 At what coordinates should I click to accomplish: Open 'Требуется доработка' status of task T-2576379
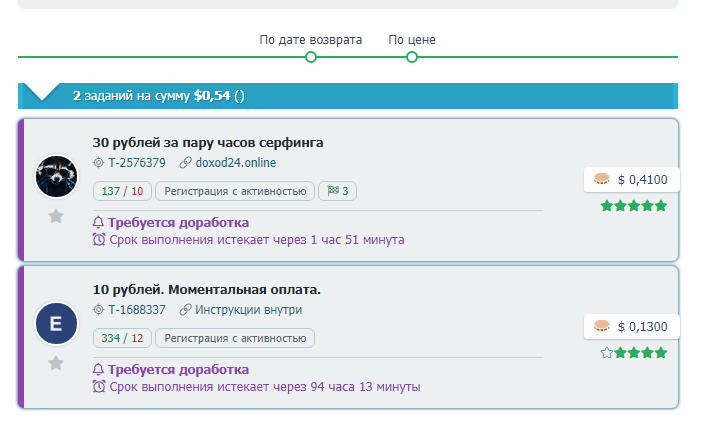tap(178, 223)
